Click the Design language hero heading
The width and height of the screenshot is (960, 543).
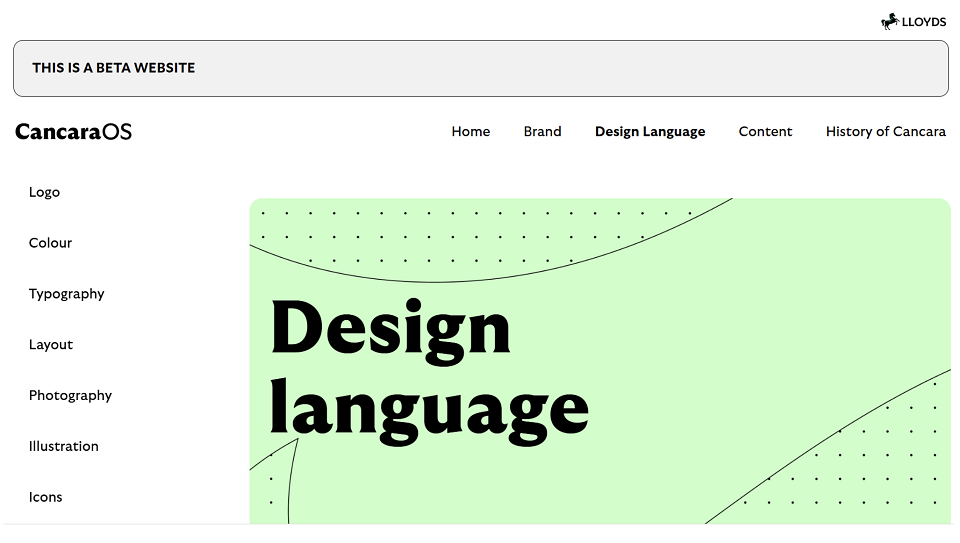[x=429, y=370]
